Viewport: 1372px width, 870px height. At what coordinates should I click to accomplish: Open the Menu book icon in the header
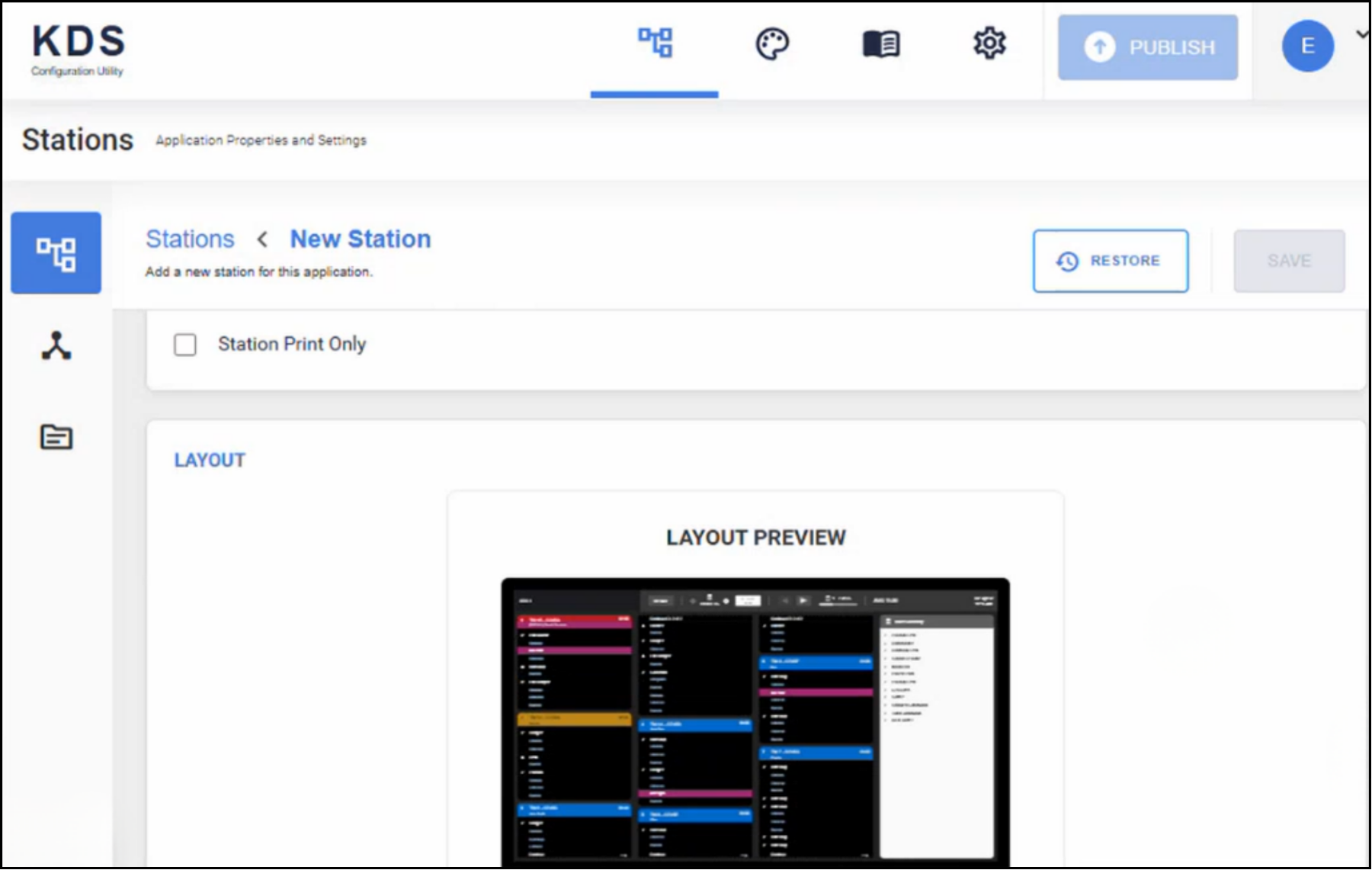(881, 44)
